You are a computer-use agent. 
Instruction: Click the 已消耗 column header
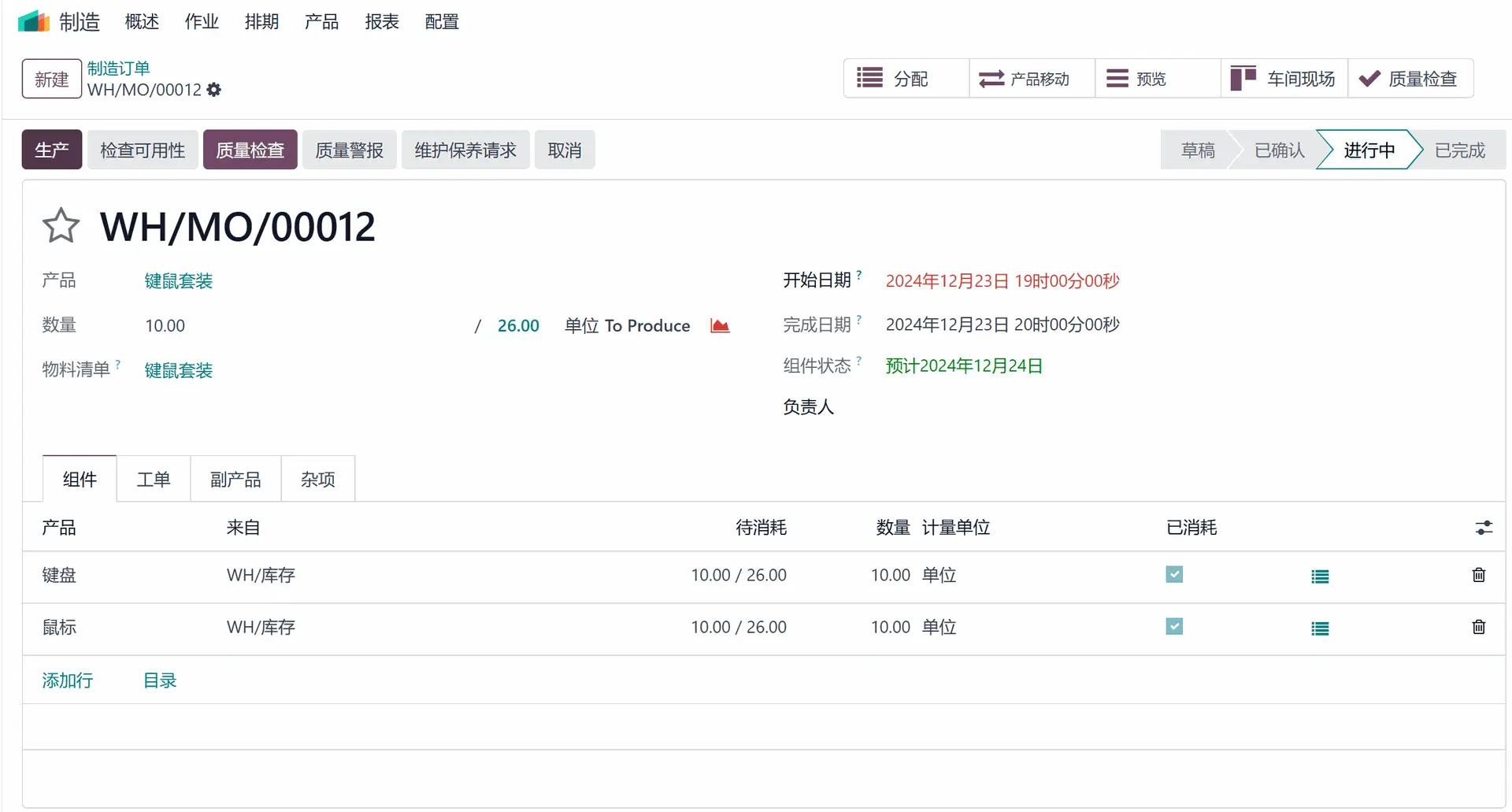click(1191, 527)
